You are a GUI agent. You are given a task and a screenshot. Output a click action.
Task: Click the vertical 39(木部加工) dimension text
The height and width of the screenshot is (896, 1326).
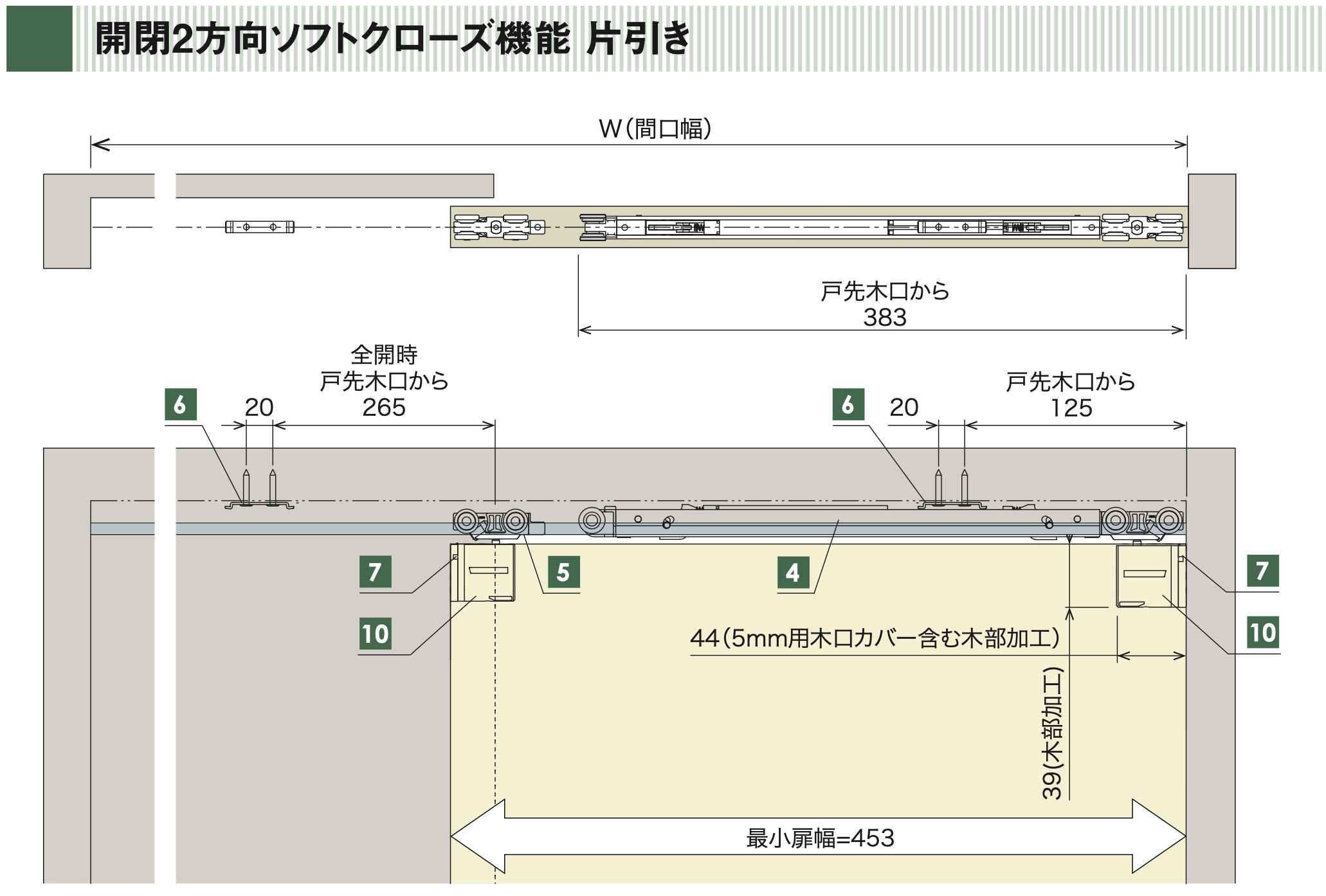click(x=1052, y=733)
